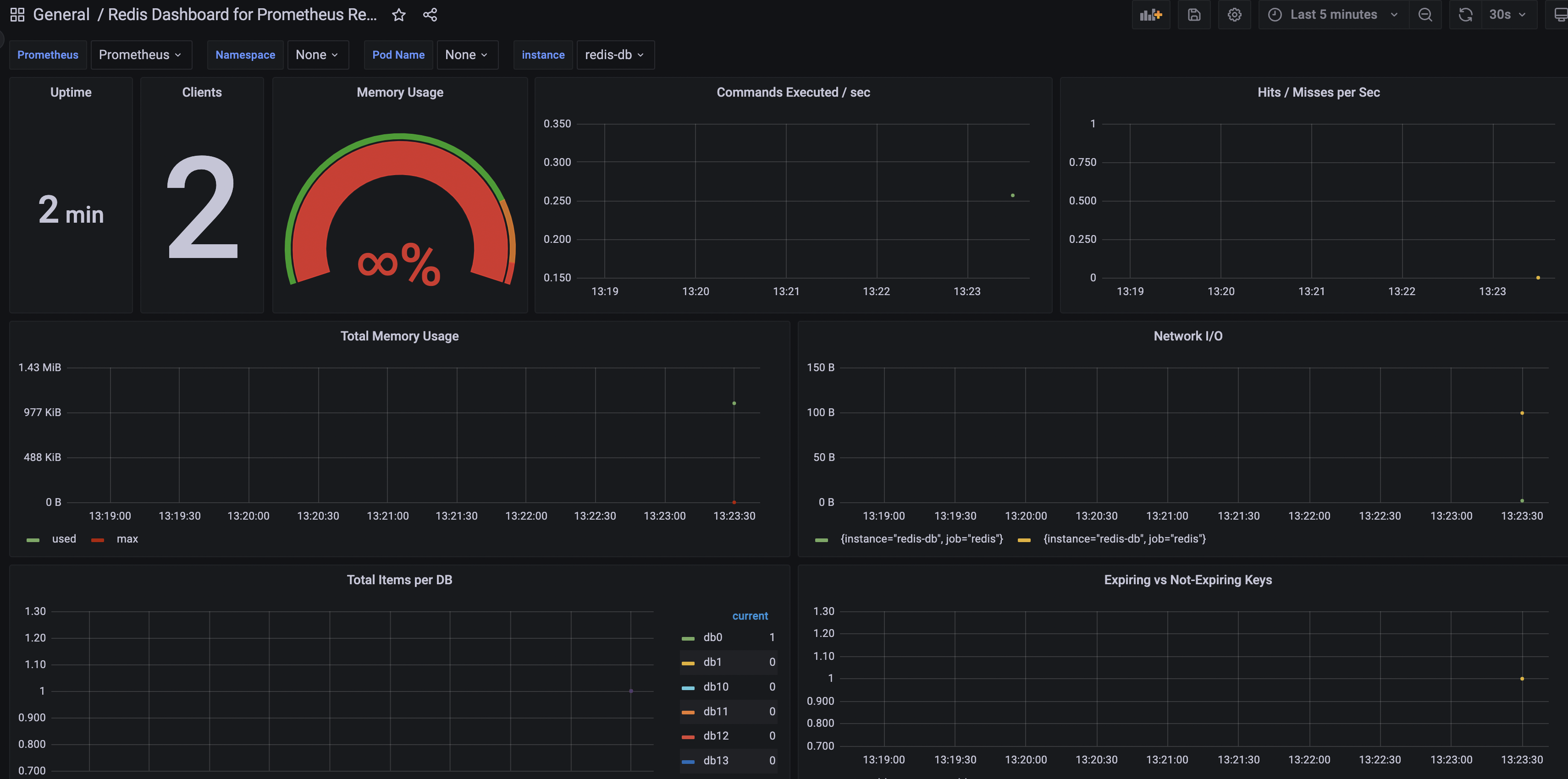
Task: Zoom out the time range
Action: (1425, 15)
